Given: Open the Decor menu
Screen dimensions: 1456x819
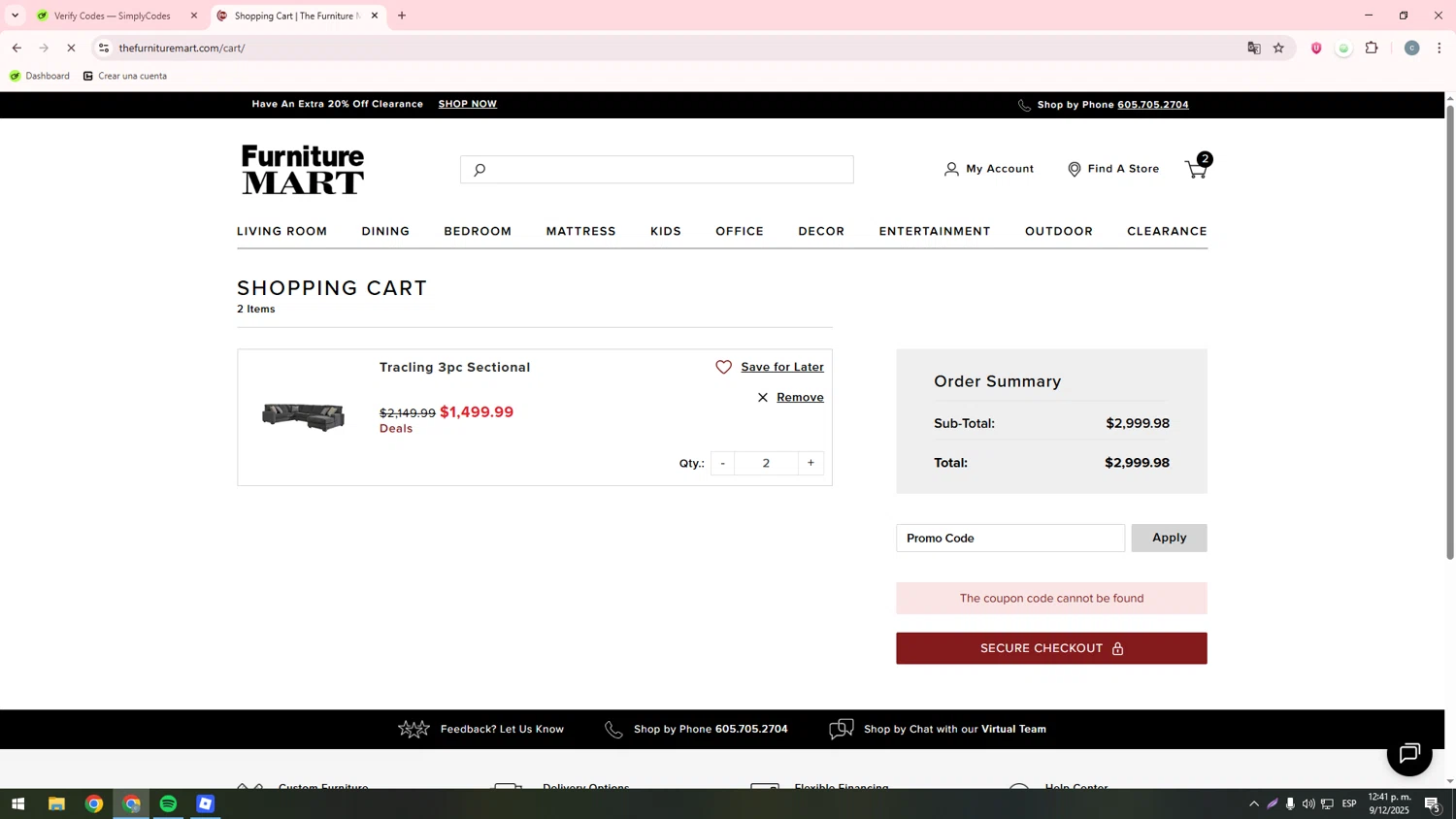Looking at the screenshot, I should 821,231.
